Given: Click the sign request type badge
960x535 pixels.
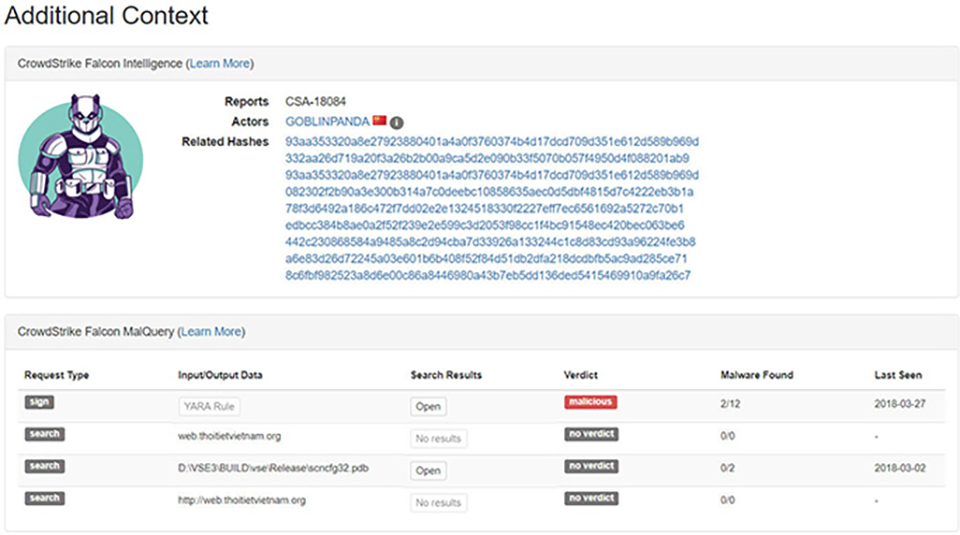Looking at the screenshot, I should click(39, 402).
